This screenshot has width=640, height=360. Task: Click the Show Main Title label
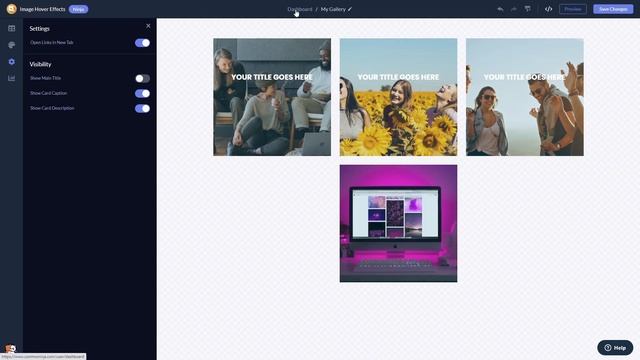click(x=45, y=78)
